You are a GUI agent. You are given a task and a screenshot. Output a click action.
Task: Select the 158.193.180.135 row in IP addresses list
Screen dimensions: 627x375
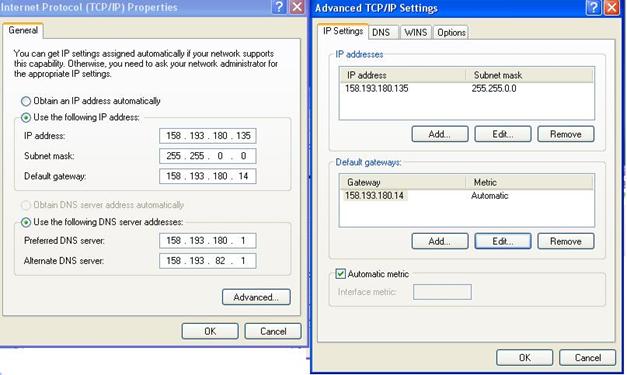tap(466, 88)
